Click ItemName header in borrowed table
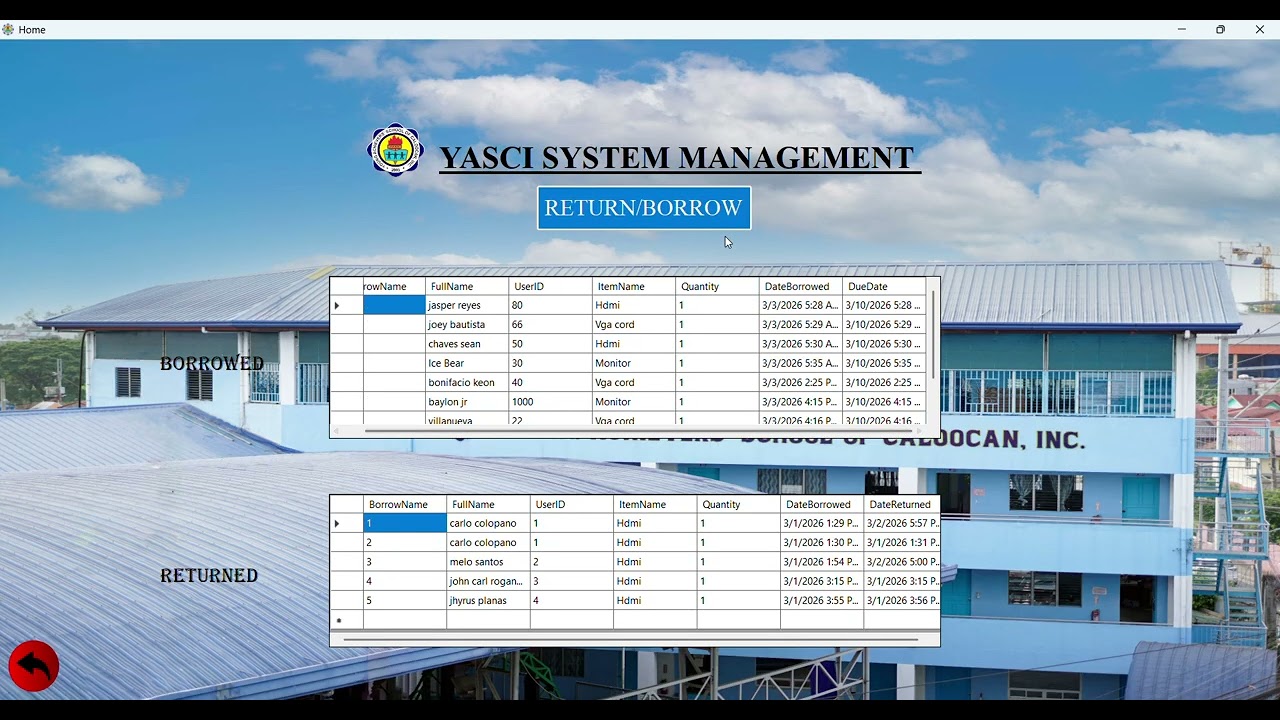1280x720 pixels. [634, 286]
